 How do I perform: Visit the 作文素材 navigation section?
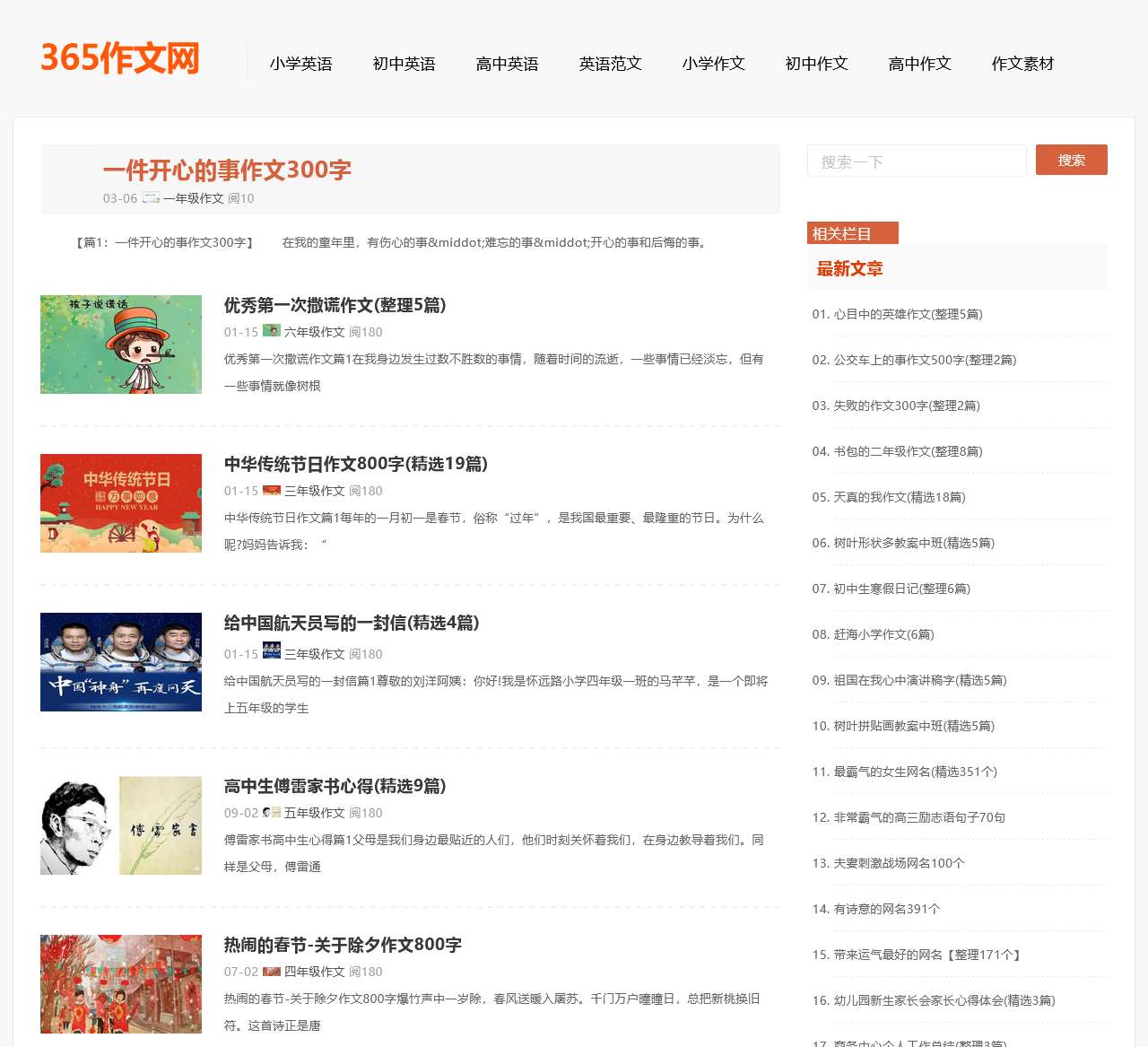pos(1022,64)
